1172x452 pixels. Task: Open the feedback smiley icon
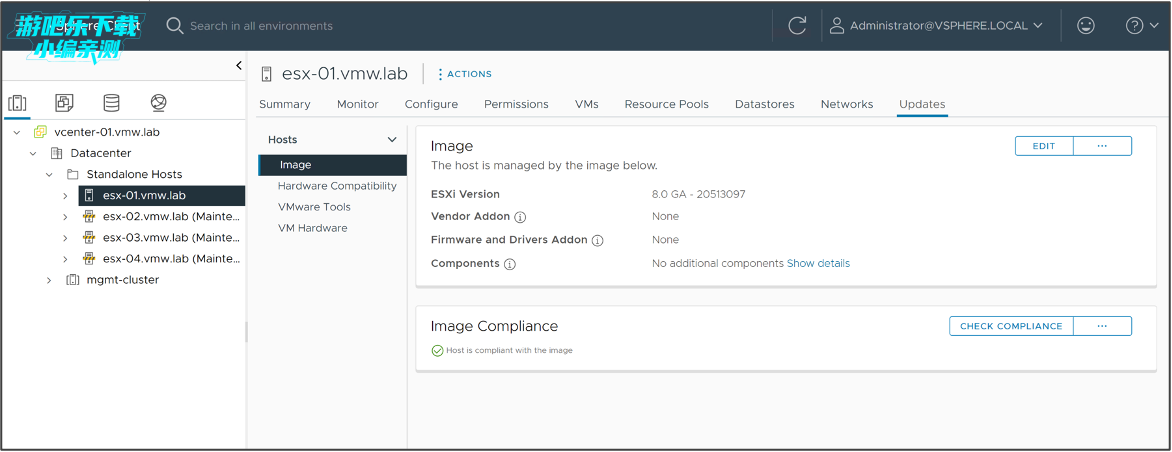(x=1085, y=26)
